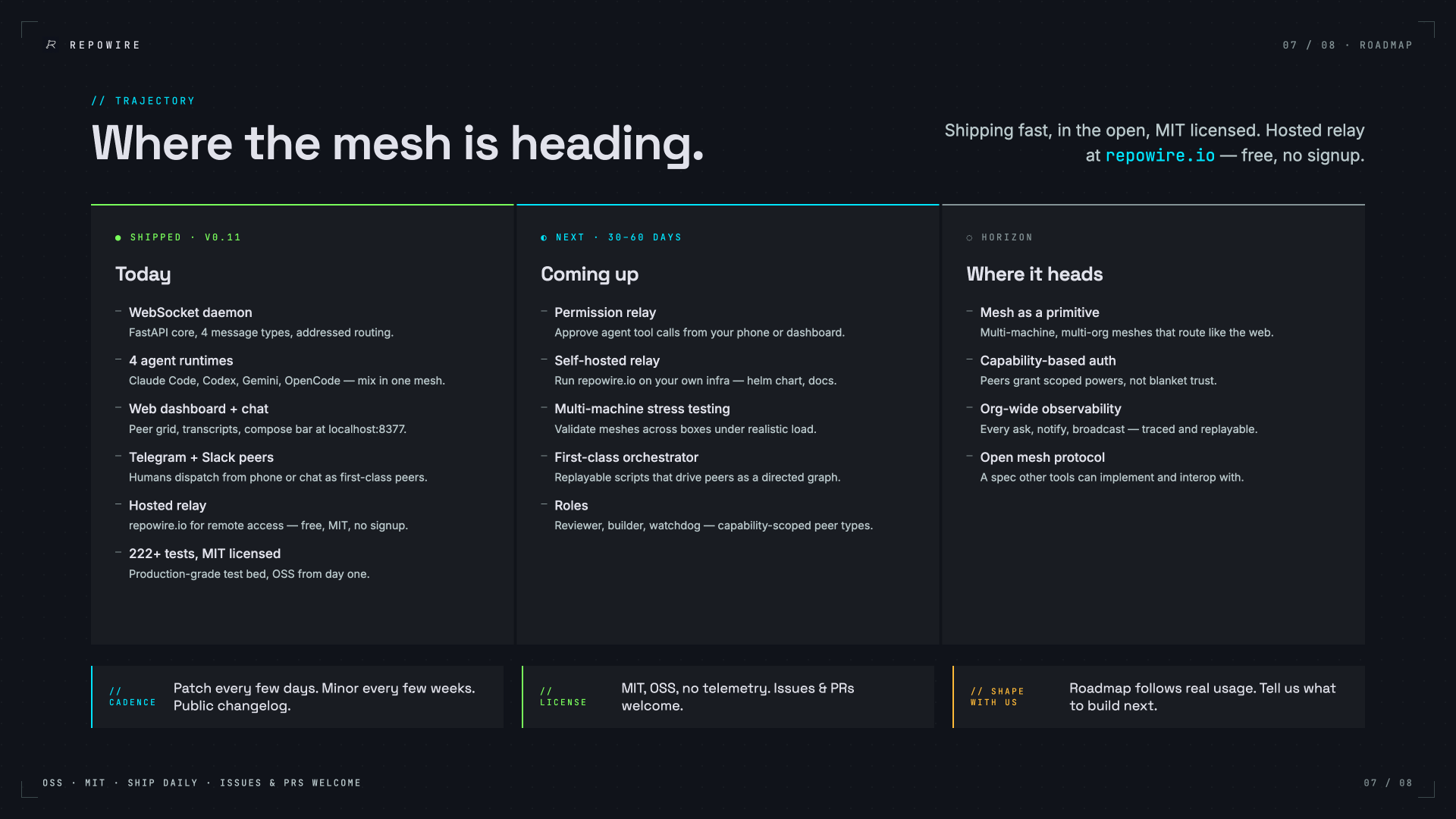Open the repowire.io link
This screenshot has height=819, width=1456.
coord(1159,155)
